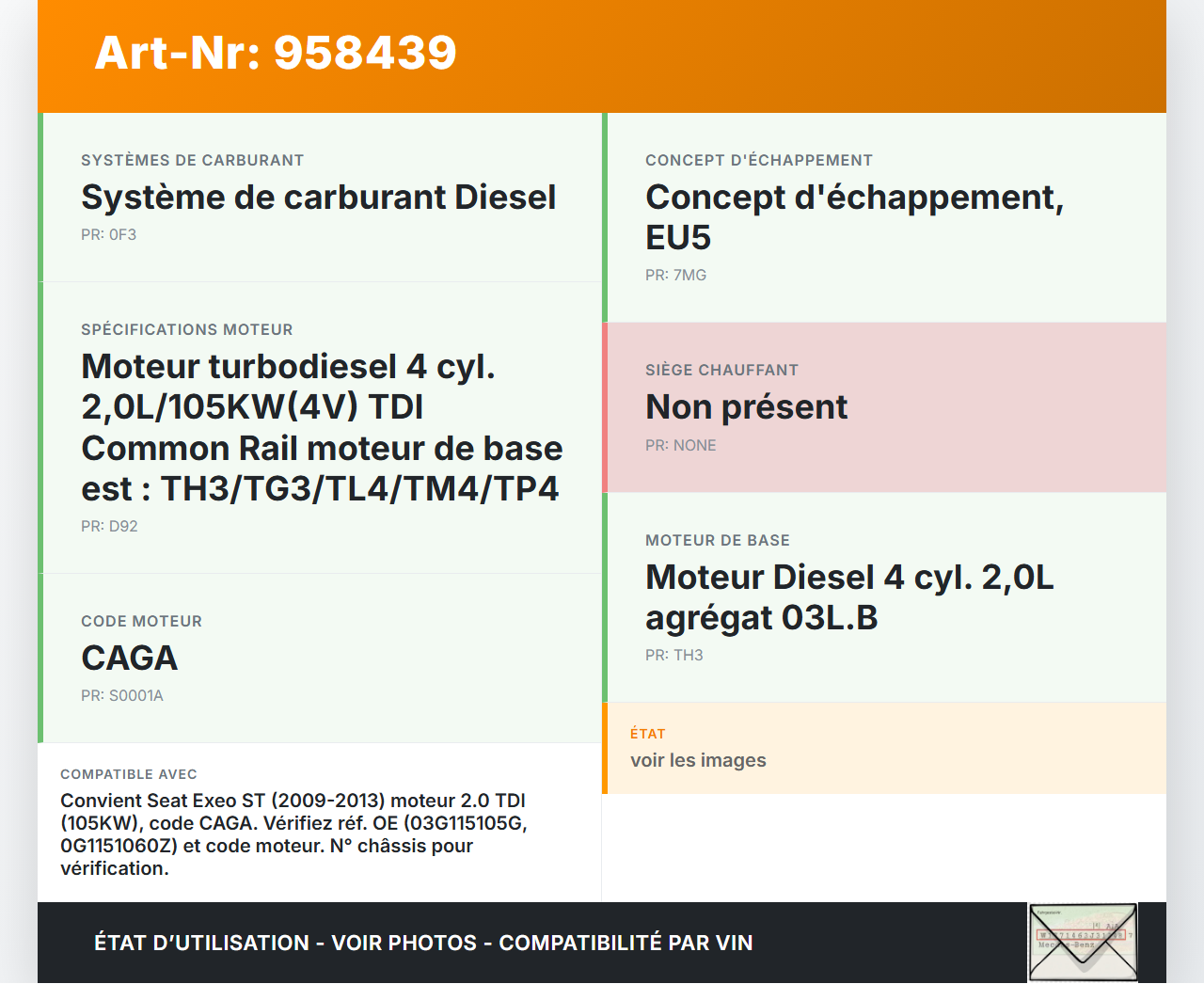1204x984 pixels.
Task: Click the PR: TH3 code
Action: click(x=673, y=656)
